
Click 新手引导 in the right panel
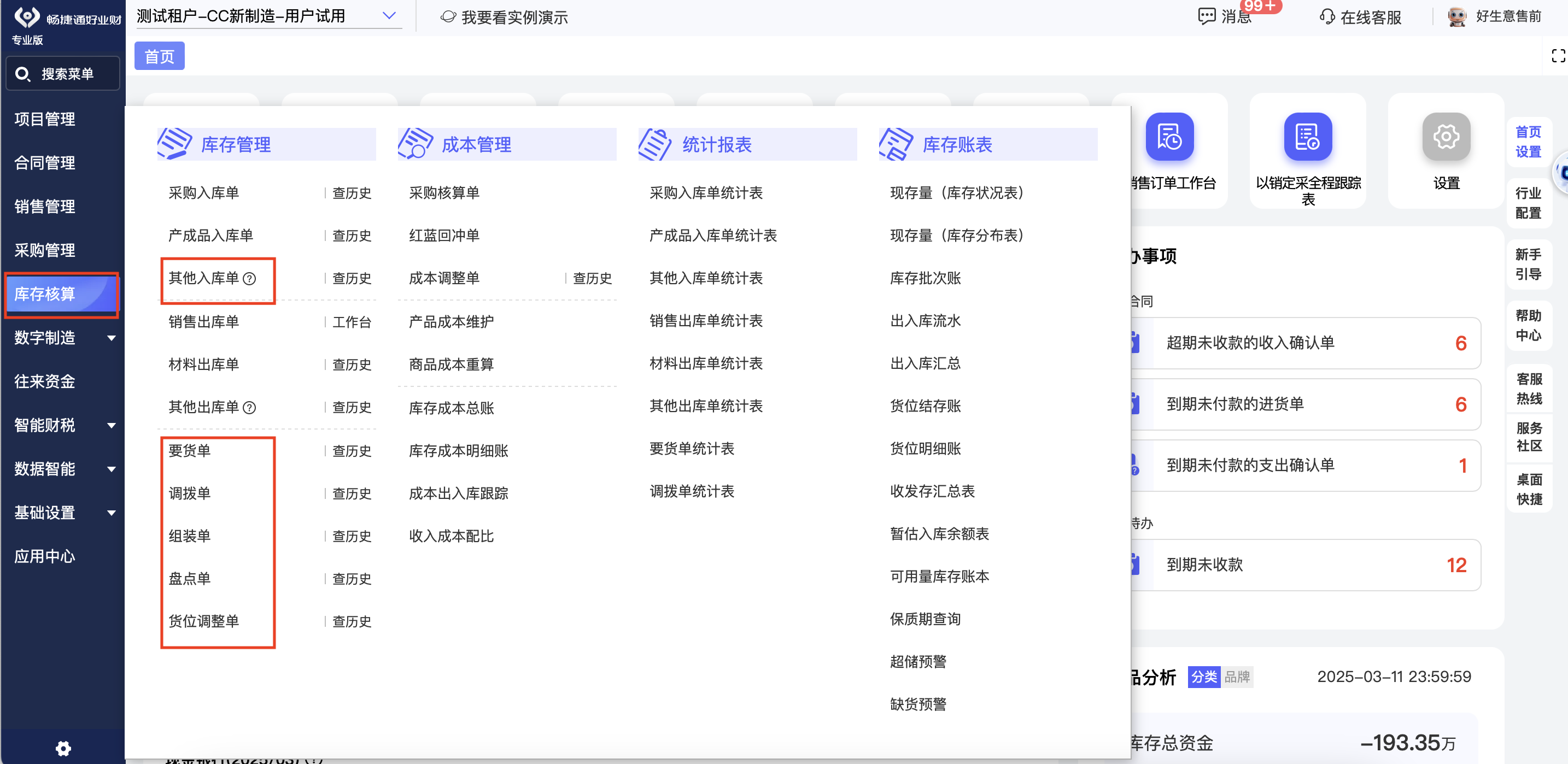pyautogui.click(x=1529, y=265)
